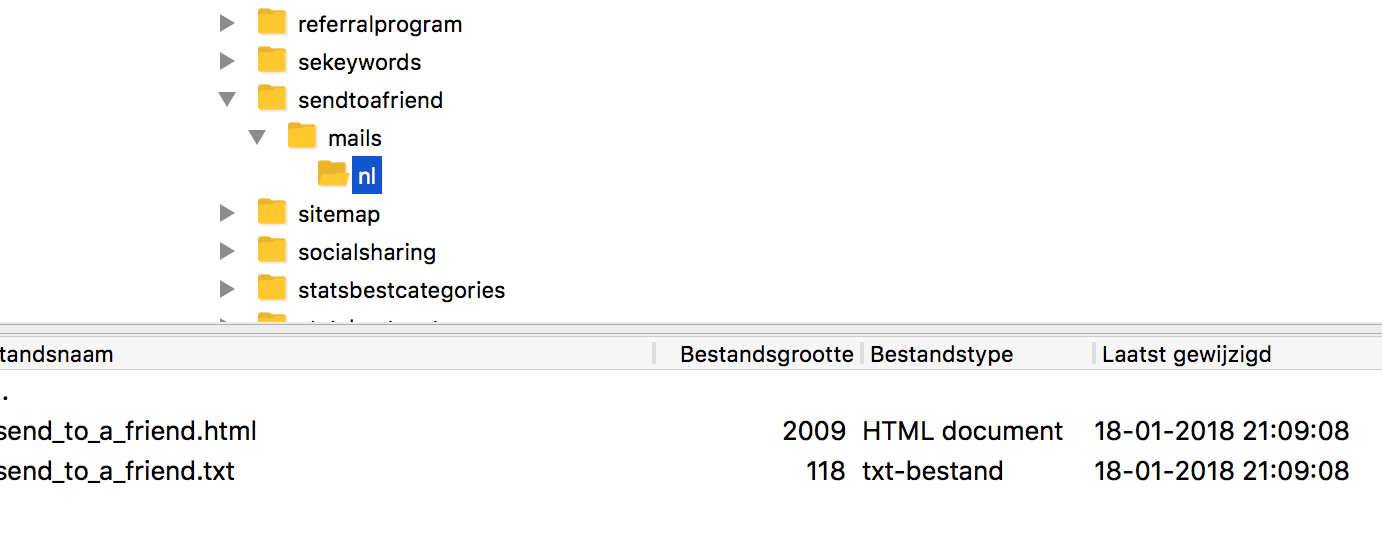Expand the sitemap folder tree
Screen dimensions: 1382x554
[228, 213]
